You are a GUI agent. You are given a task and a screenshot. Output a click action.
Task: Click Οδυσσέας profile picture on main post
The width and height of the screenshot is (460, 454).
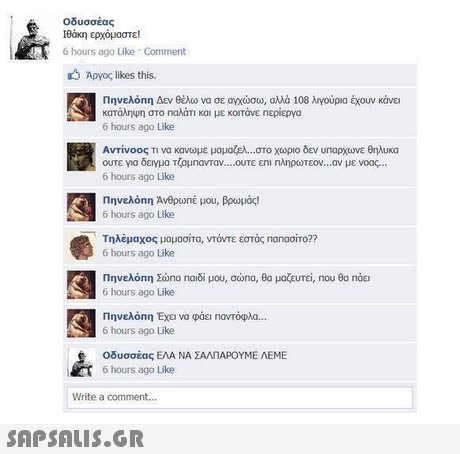tap(30, 38)
